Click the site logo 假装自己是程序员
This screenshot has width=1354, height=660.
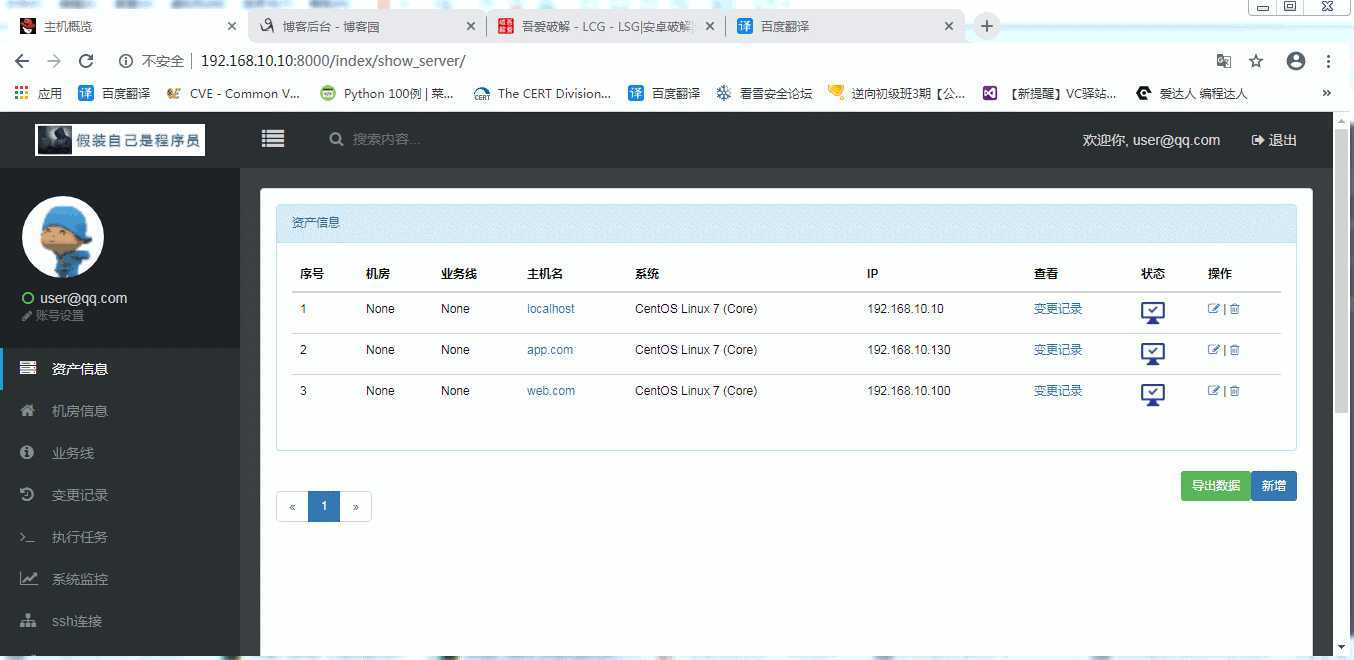point(120,140)
